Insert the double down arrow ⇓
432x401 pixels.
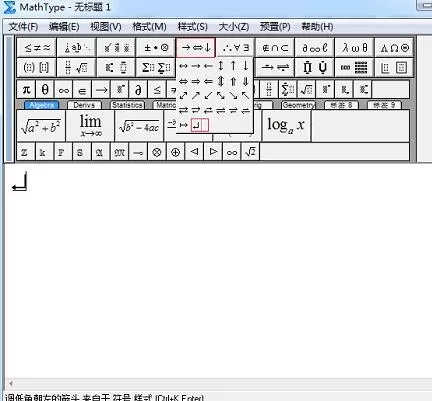[246, 81]
